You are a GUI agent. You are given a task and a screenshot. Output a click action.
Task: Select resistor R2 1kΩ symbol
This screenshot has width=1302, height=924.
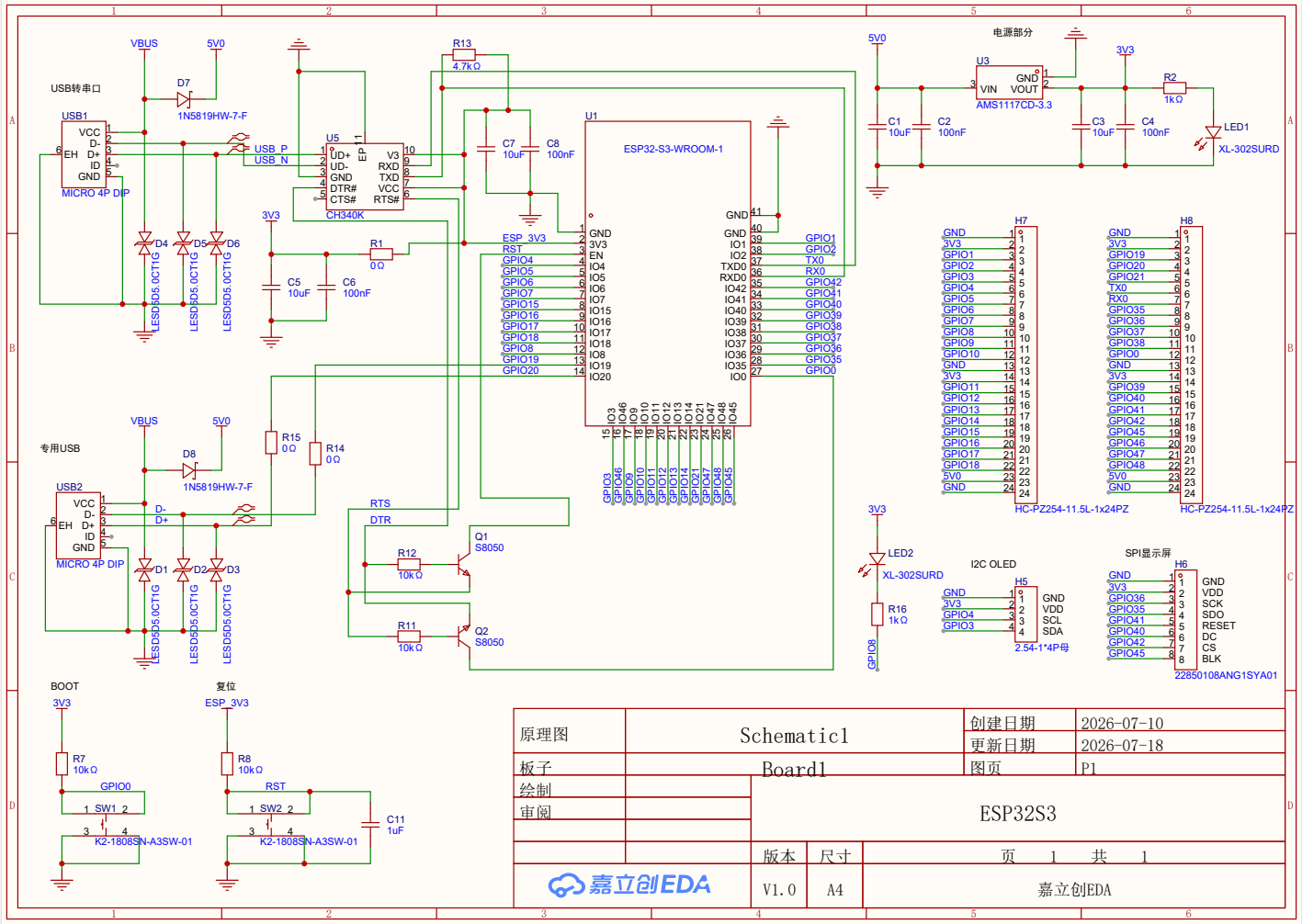click(1174, 88)
